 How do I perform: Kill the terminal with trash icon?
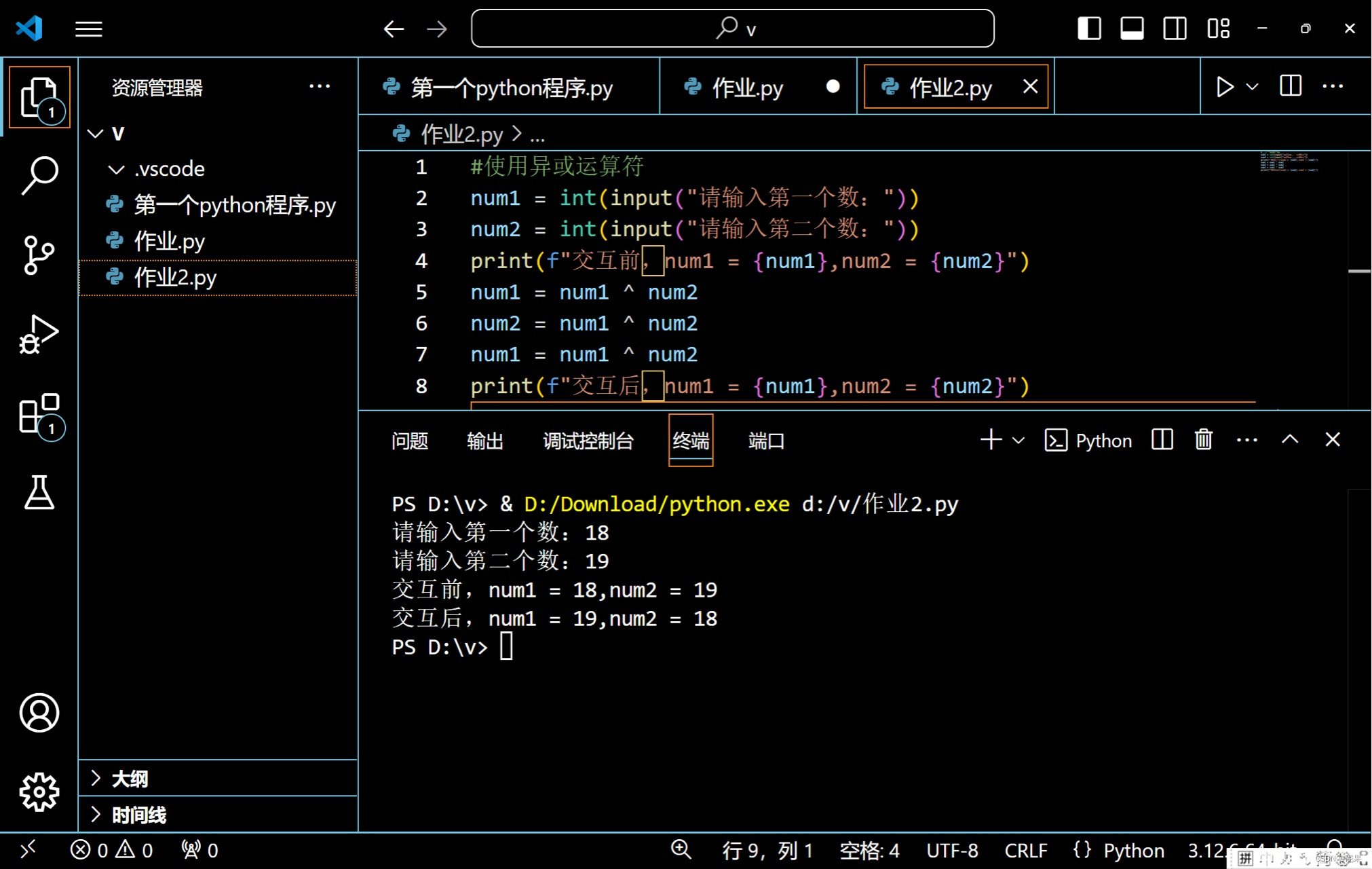(x=1204, y=440)
